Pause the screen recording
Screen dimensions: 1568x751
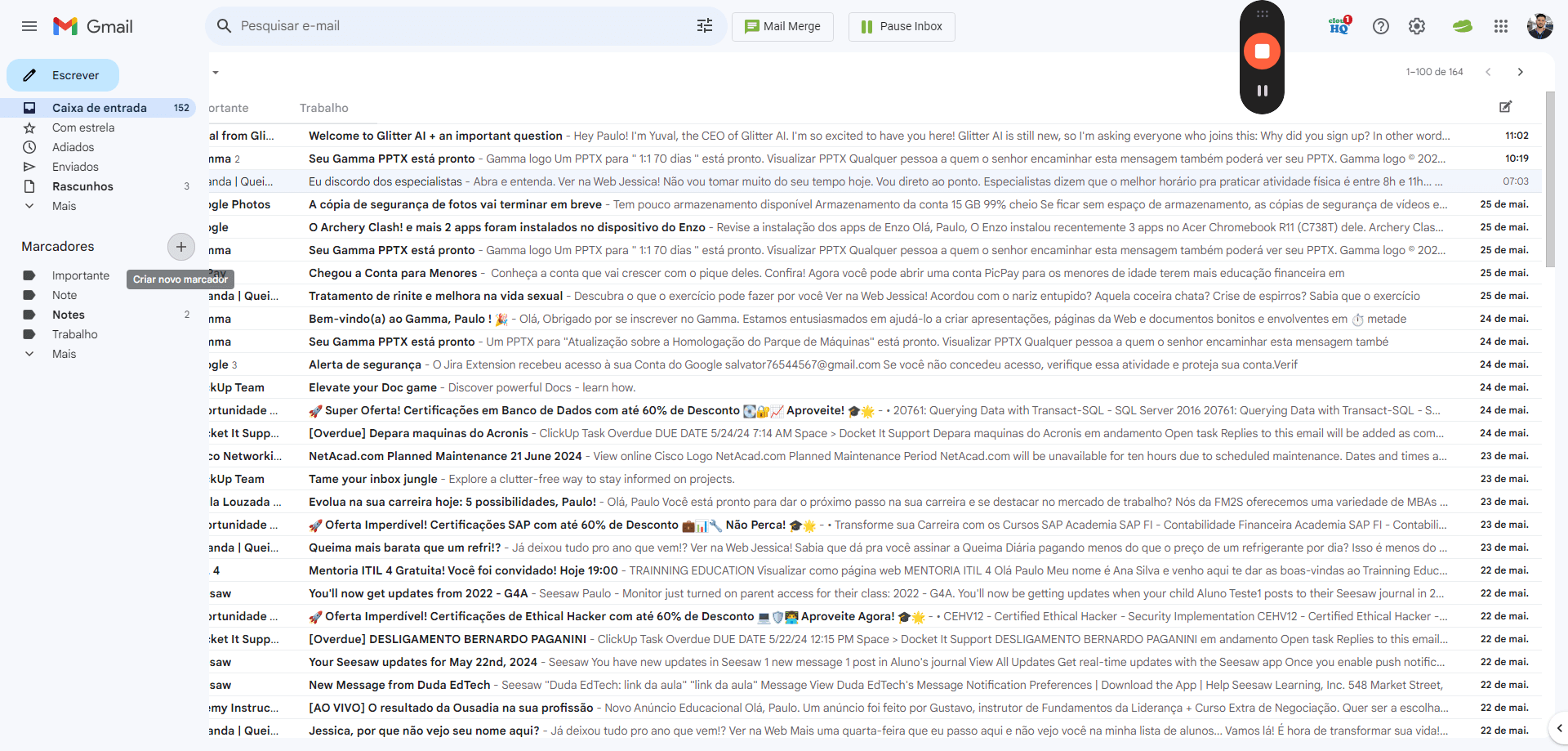1262,91
